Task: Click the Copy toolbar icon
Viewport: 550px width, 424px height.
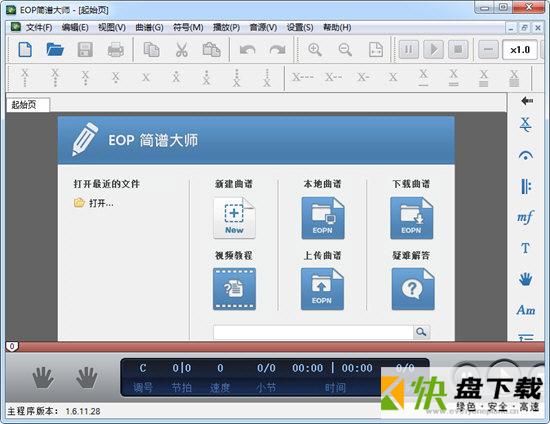Action: (151, 49)
